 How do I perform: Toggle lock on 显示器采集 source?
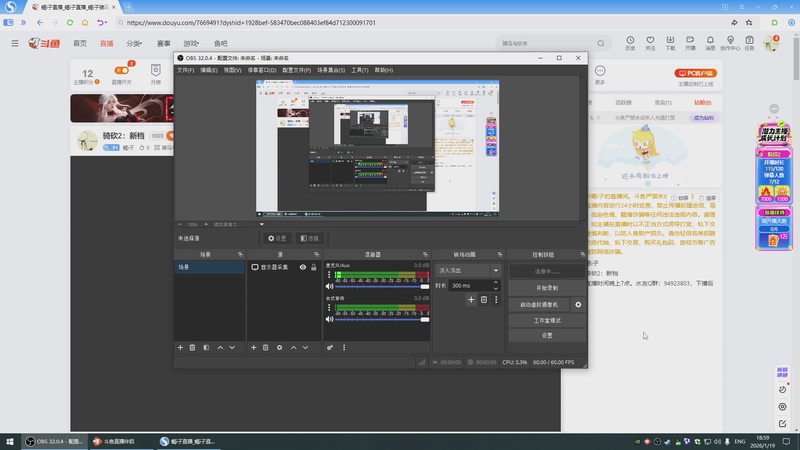tap(314, 268)
